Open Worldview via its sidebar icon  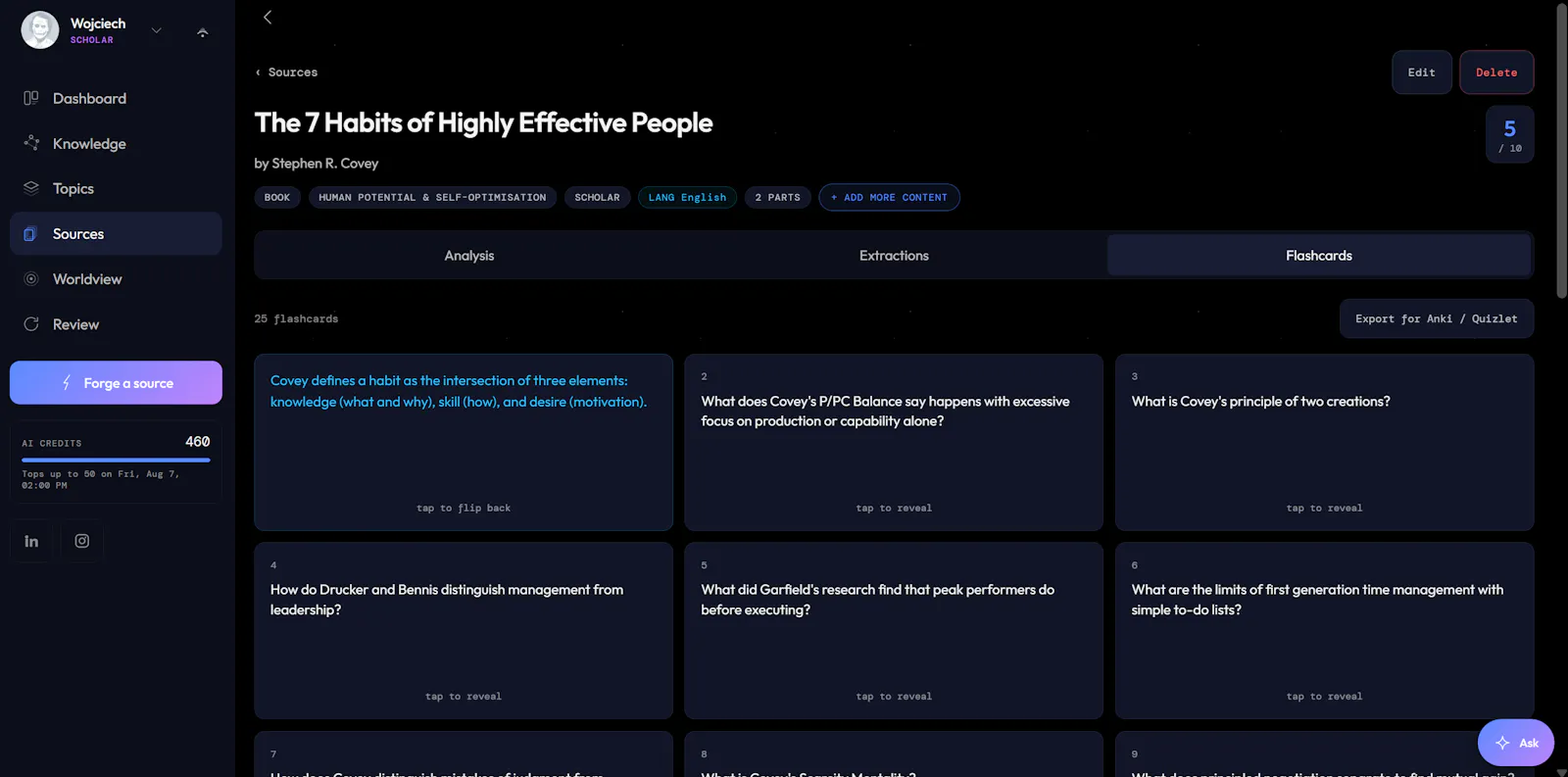click(x=31, y=279)
